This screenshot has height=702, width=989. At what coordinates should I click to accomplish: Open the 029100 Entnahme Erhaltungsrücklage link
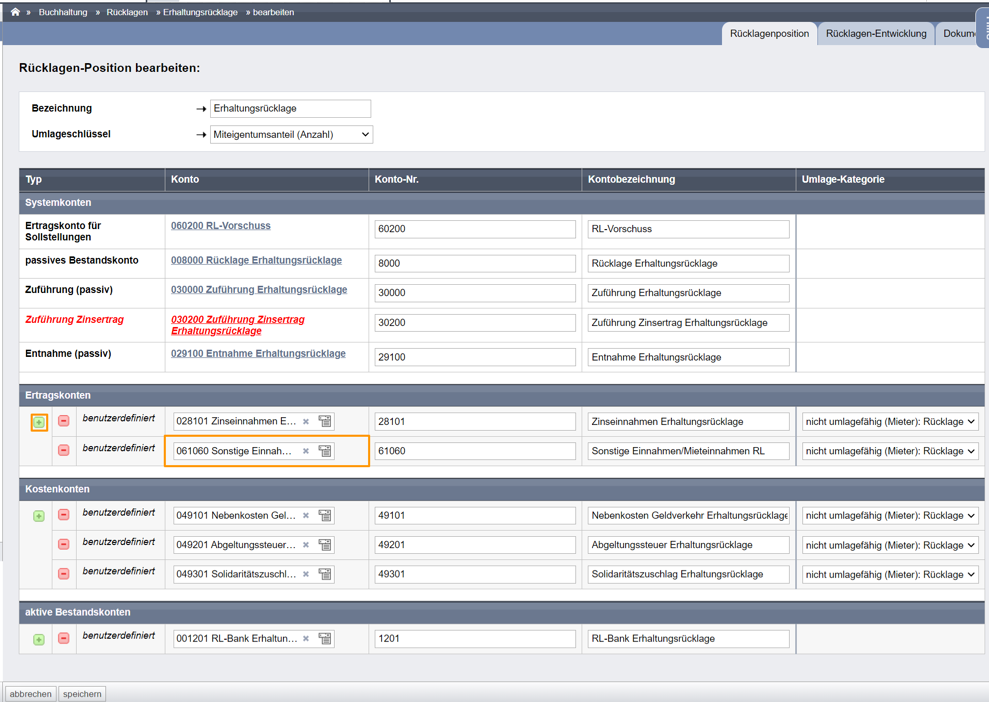click(258, 354)
